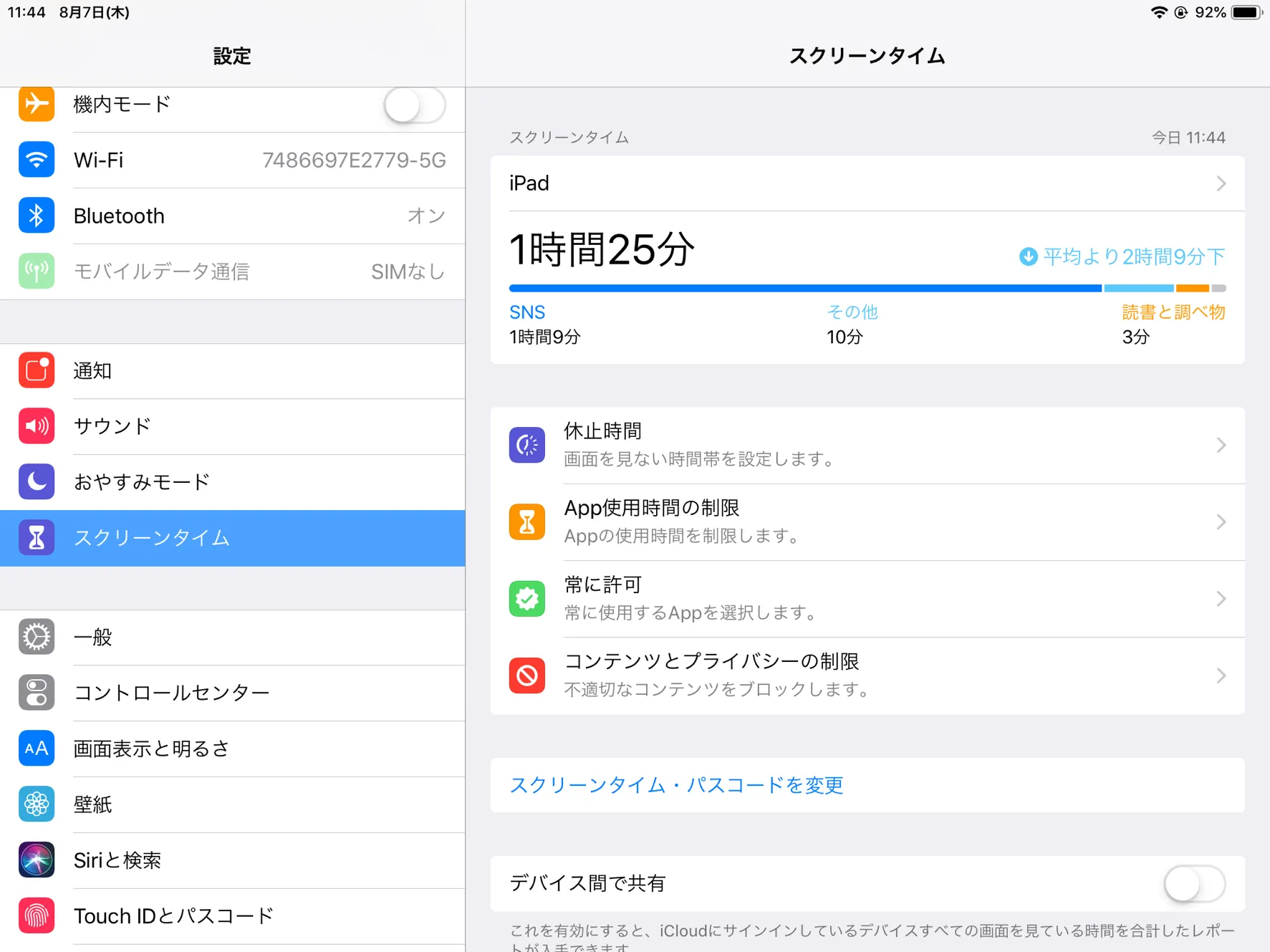Viewport: 1270px width, 952px height.
Task: Tap the Wallpaper (壁紙) flower icon
Action: coord(37,804)
